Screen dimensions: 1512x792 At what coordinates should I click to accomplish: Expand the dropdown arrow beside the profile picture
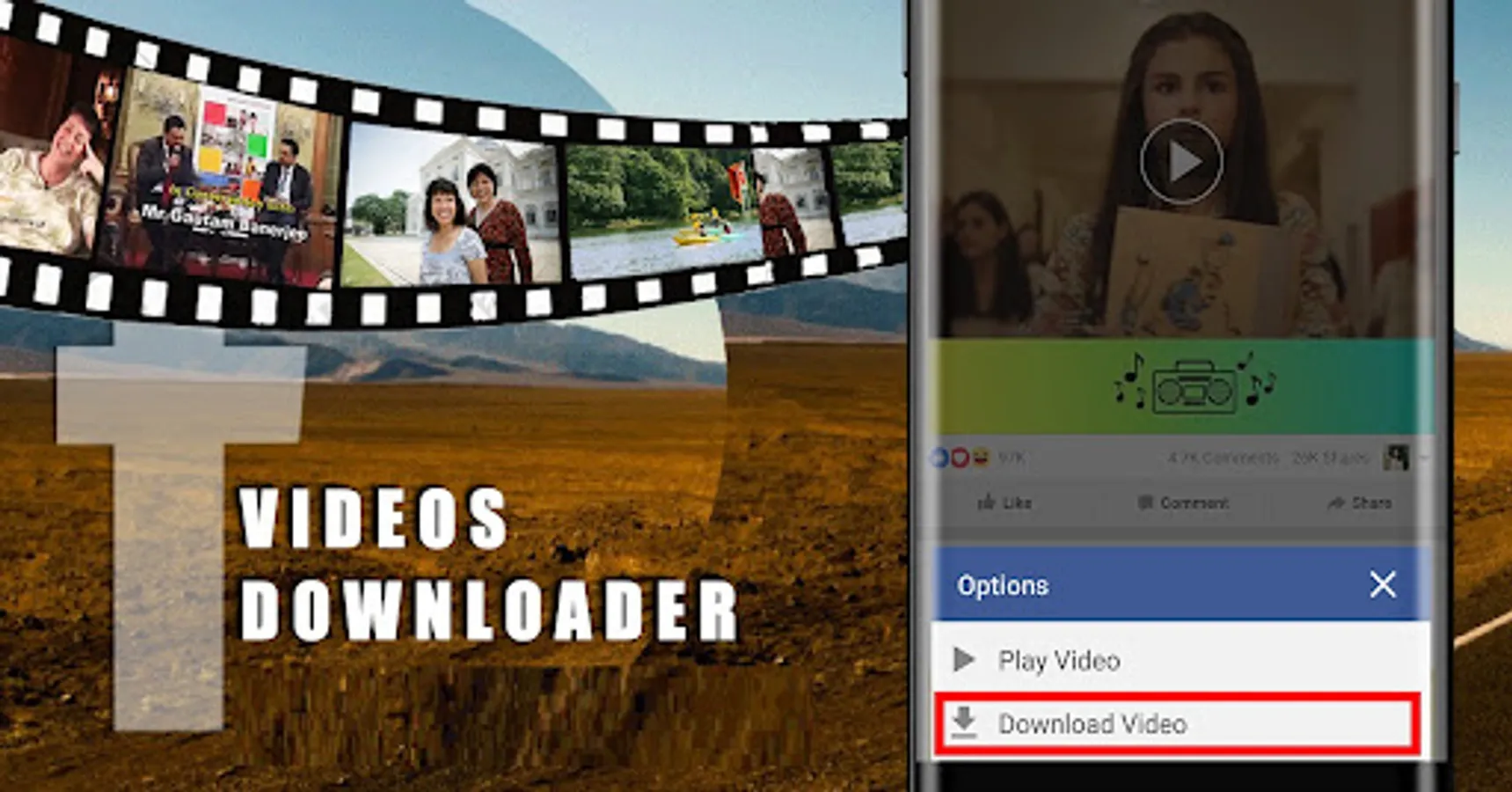tap(1422, 458)
